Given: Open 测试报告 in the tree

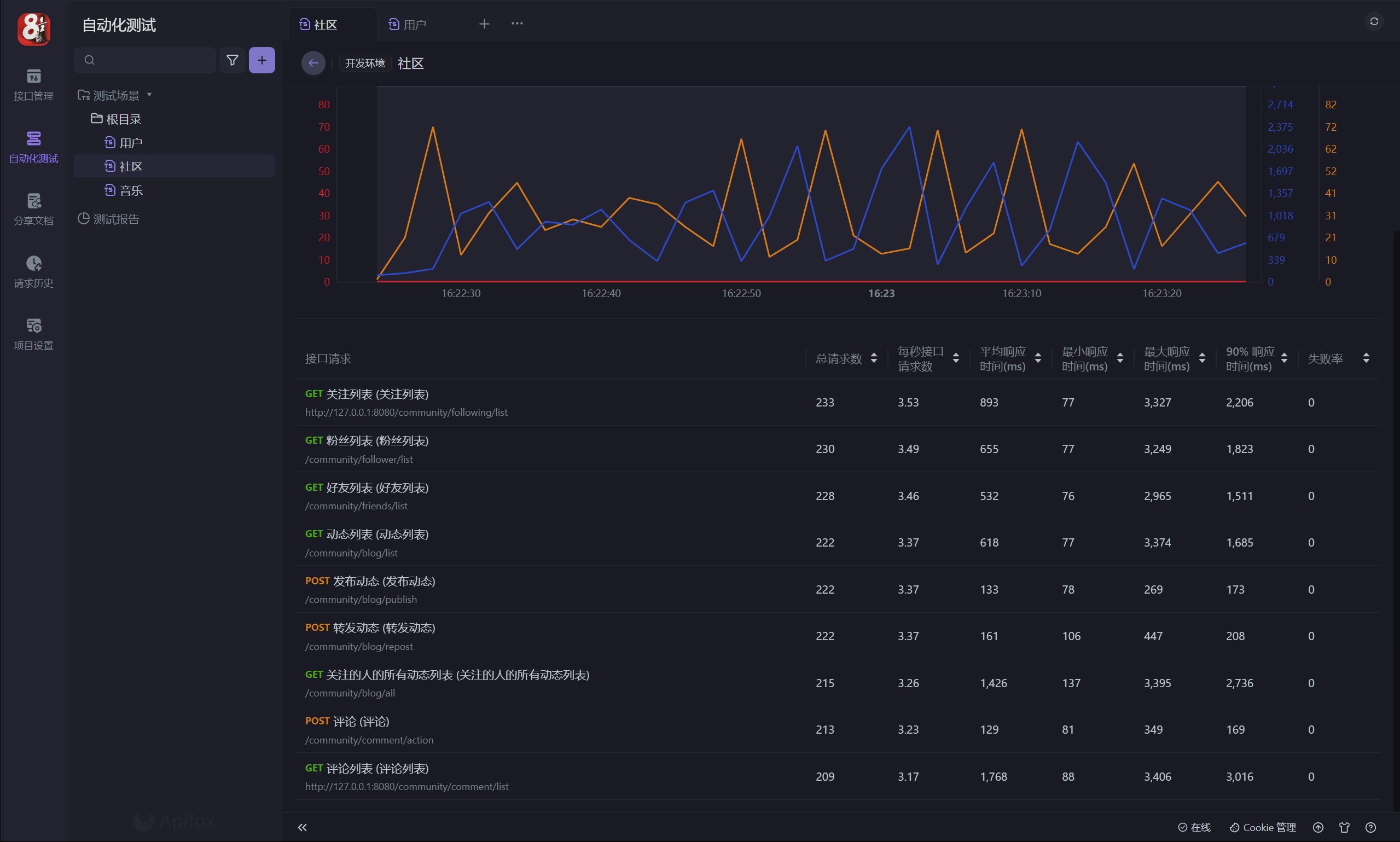Looking at the screenshot, I should [x=116, y=219].
